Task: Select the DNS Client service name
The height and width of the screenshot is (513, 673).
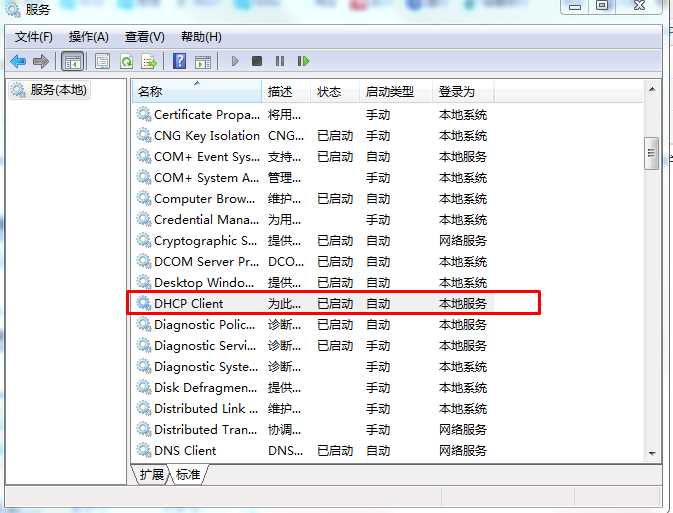Action: click(185, 450)
